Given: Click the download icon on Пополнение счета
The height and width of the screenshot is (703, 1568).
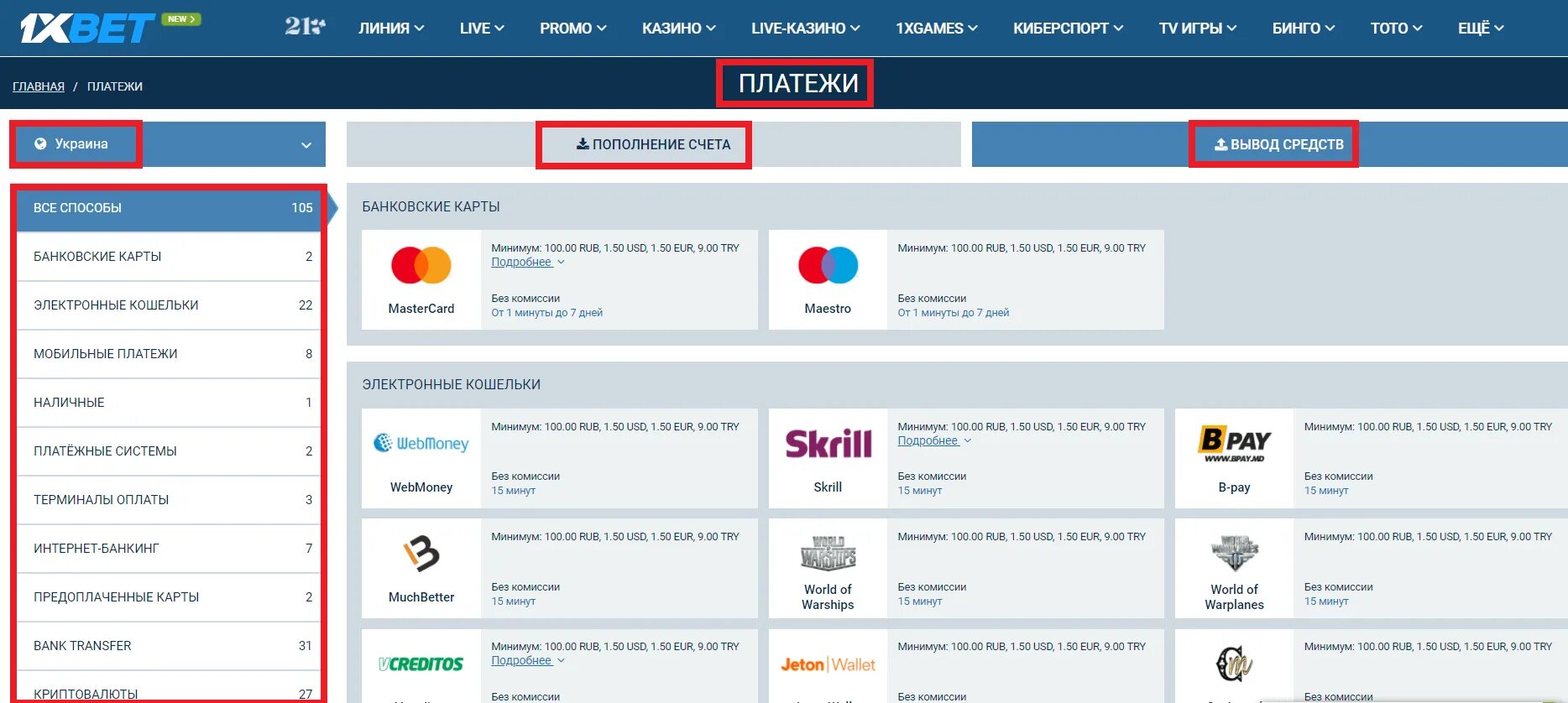Looking at the screenshot, I should [x=583, y=143].
